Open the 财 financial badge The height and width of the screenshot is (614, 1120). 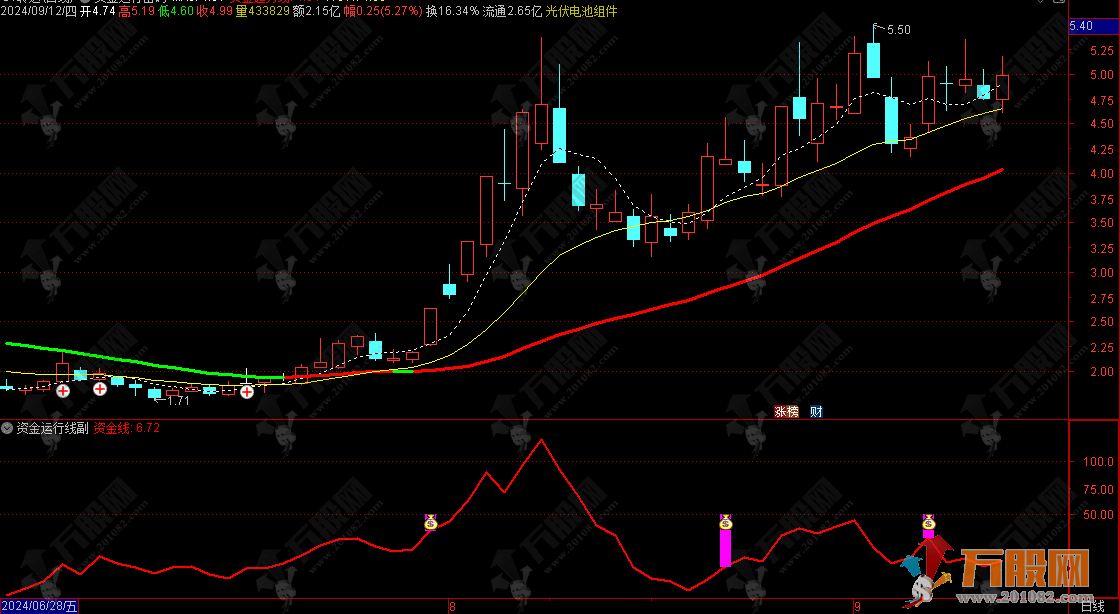tap(816, 411)
